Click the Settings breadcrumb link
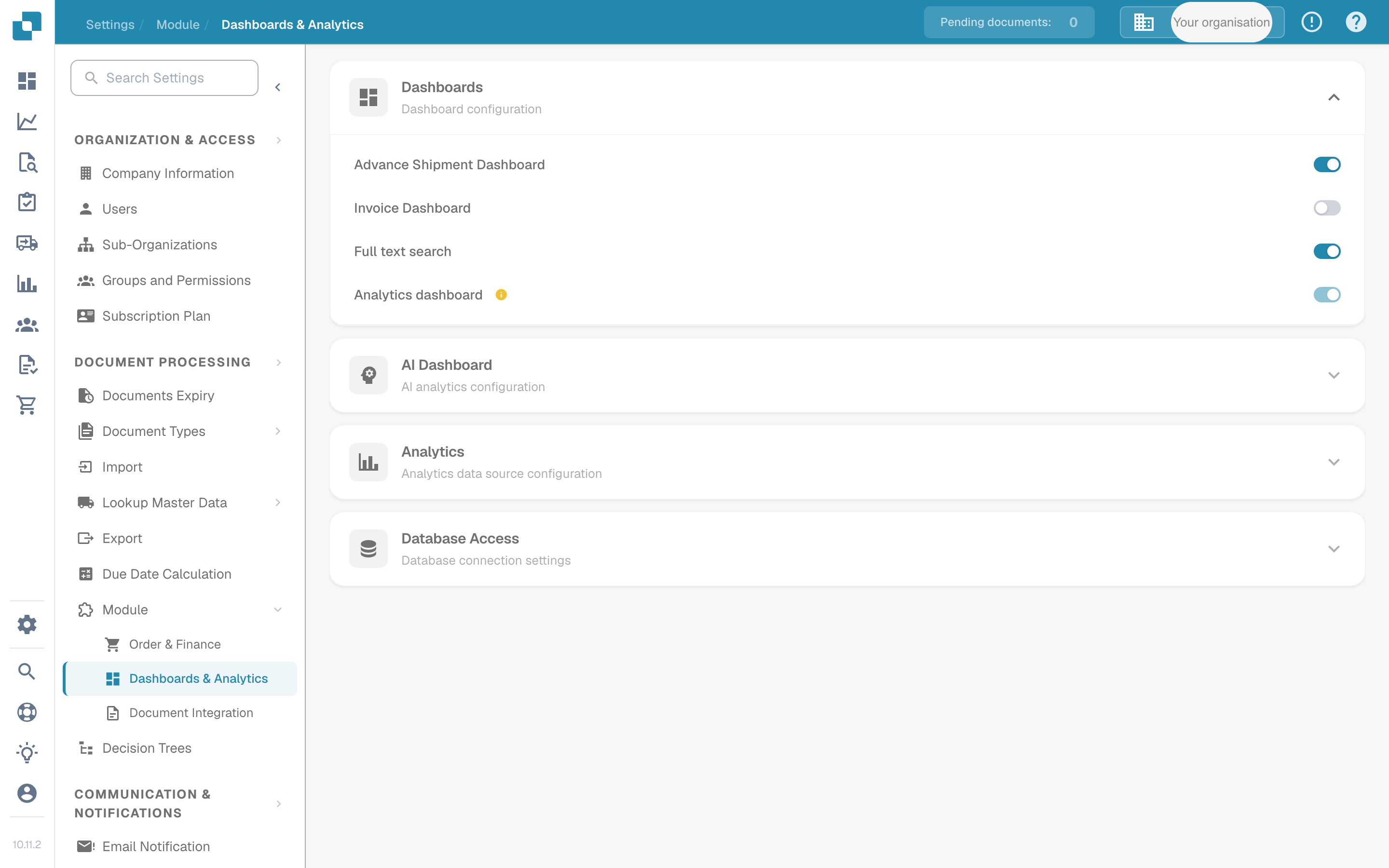The width and height of the screenshot is (1389, 868). (x=110, y=25)
